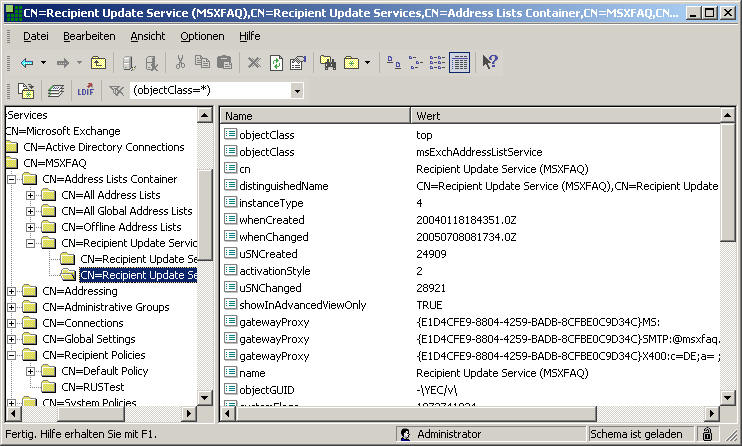Select CN=Microsoft Exchange in the tree
The height and width of the screenshot is (446, 742).
pyautogui.click(x=63, y=131)
